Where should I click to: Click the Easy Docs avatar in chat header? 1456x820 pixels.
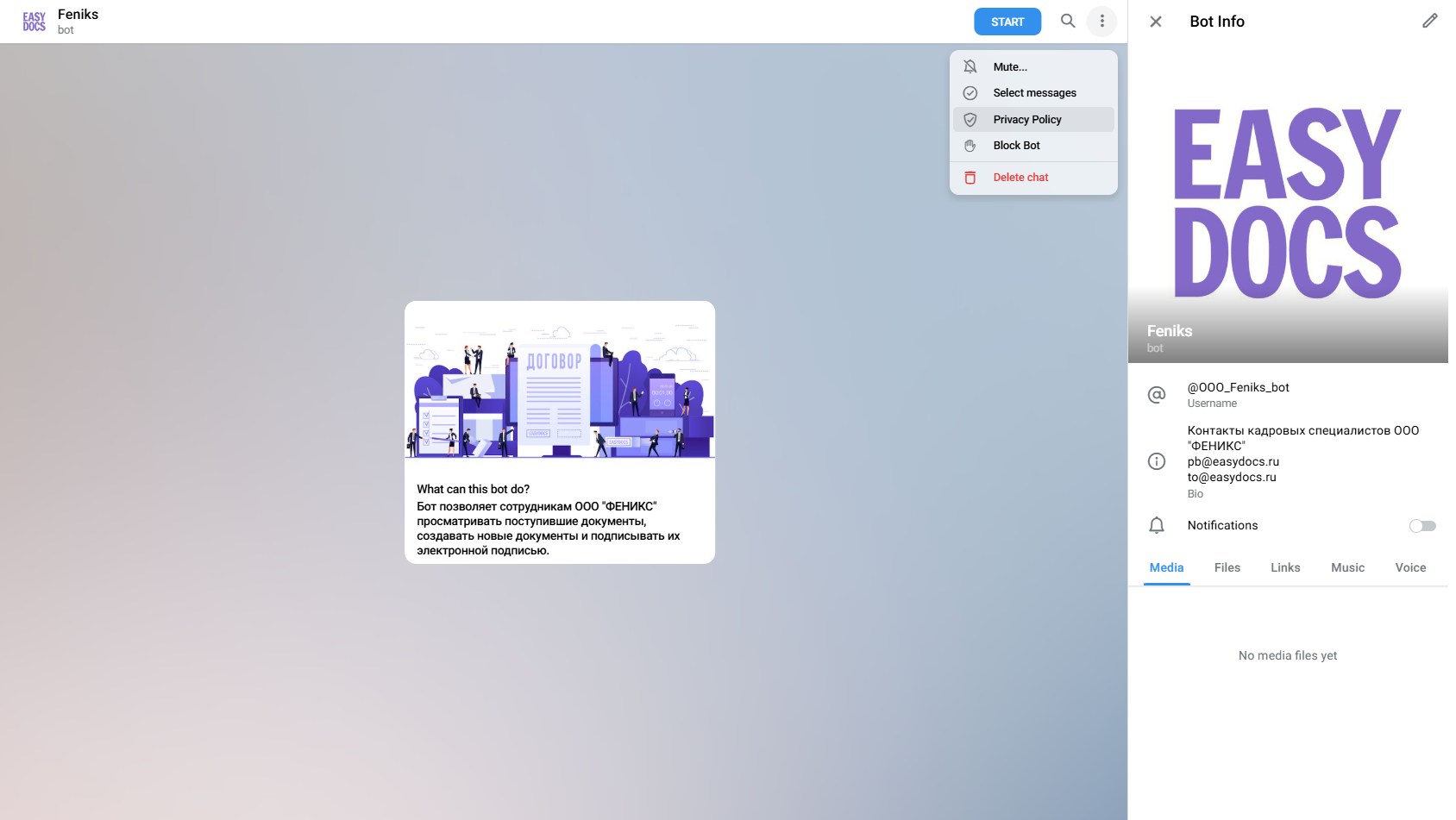[x=35, y=22]
